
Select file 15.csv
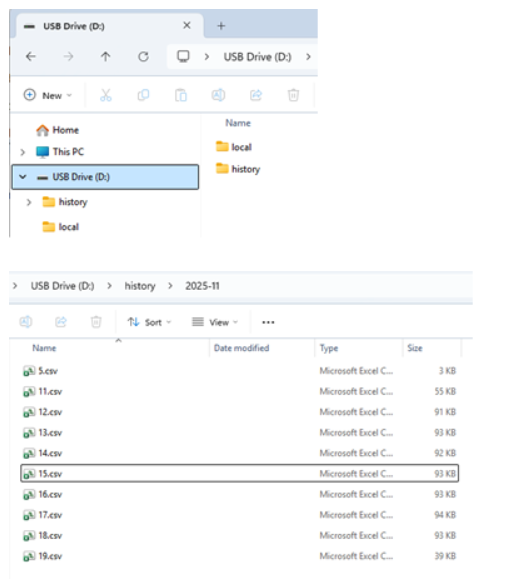239,473
